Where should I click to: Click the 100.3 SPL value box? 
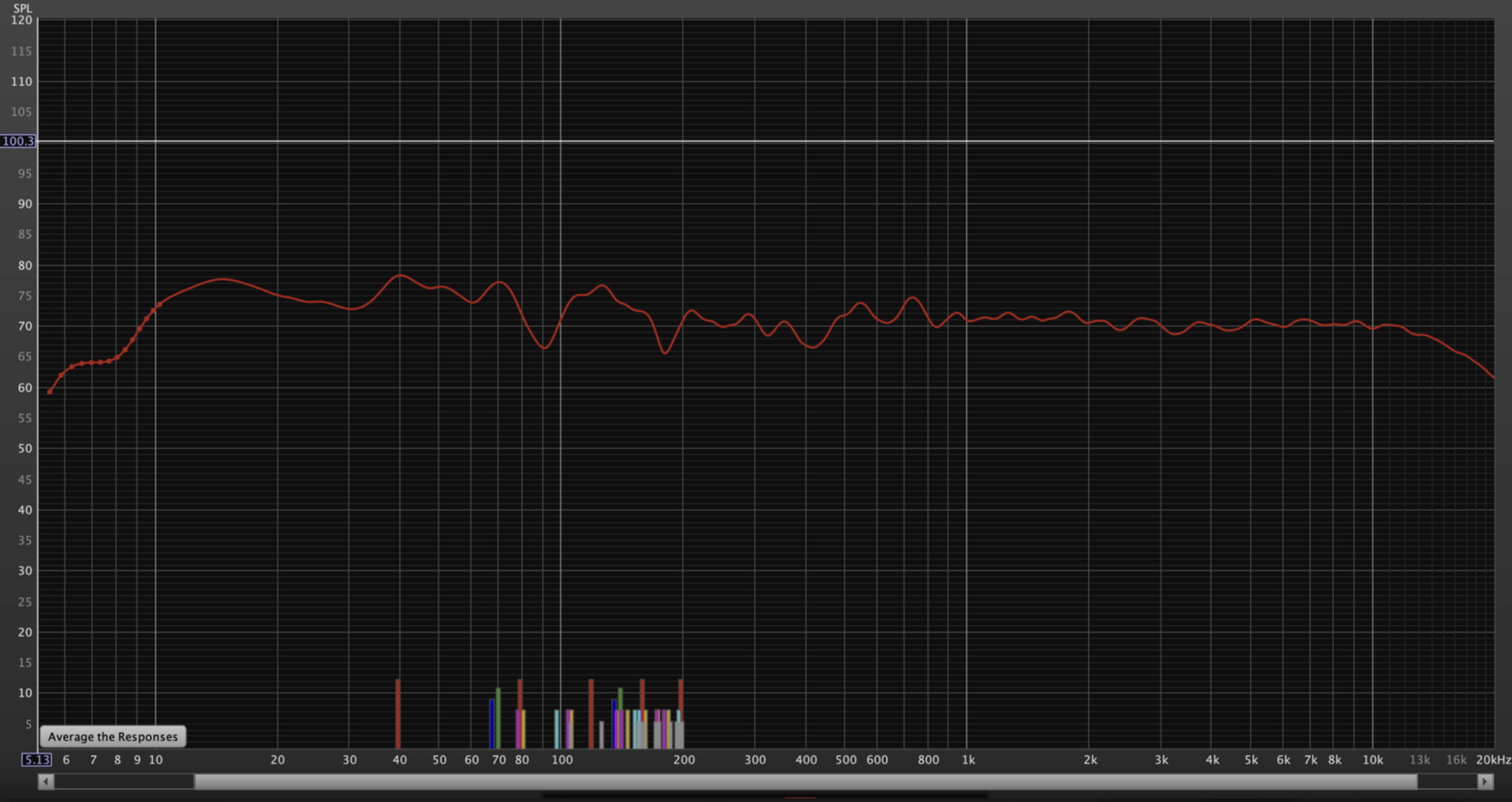point(18,141)
